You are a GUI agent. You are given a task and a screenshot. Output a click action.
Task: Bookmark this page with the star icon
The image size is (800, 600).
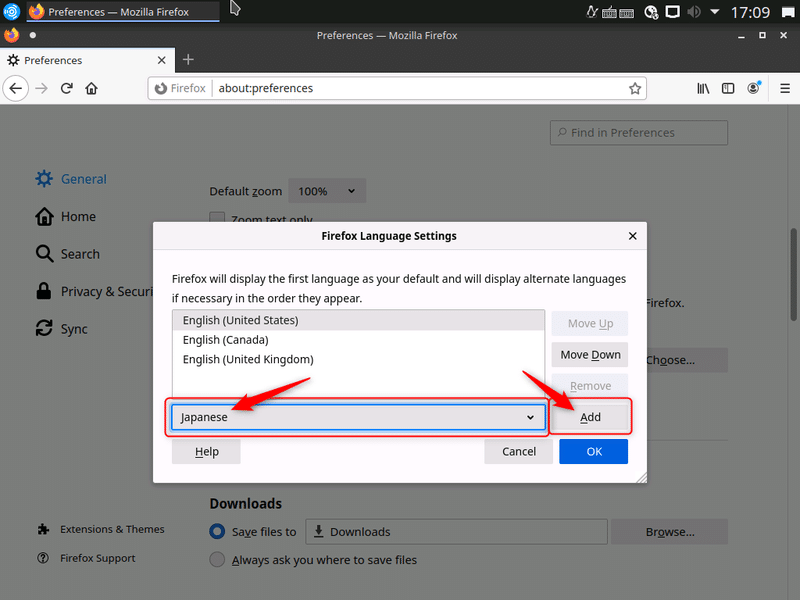pos(635,88)
